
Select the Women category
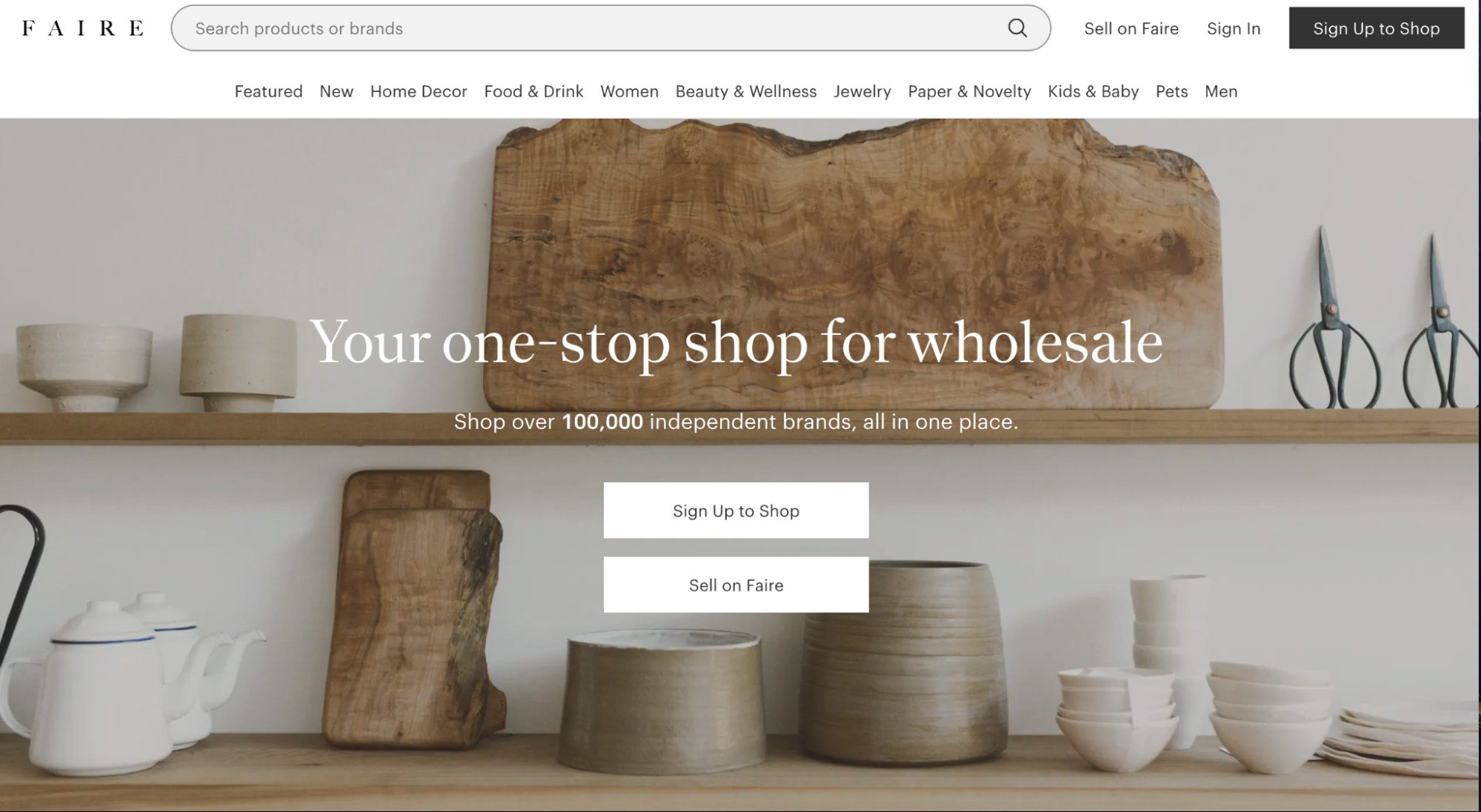click(629, 91)
